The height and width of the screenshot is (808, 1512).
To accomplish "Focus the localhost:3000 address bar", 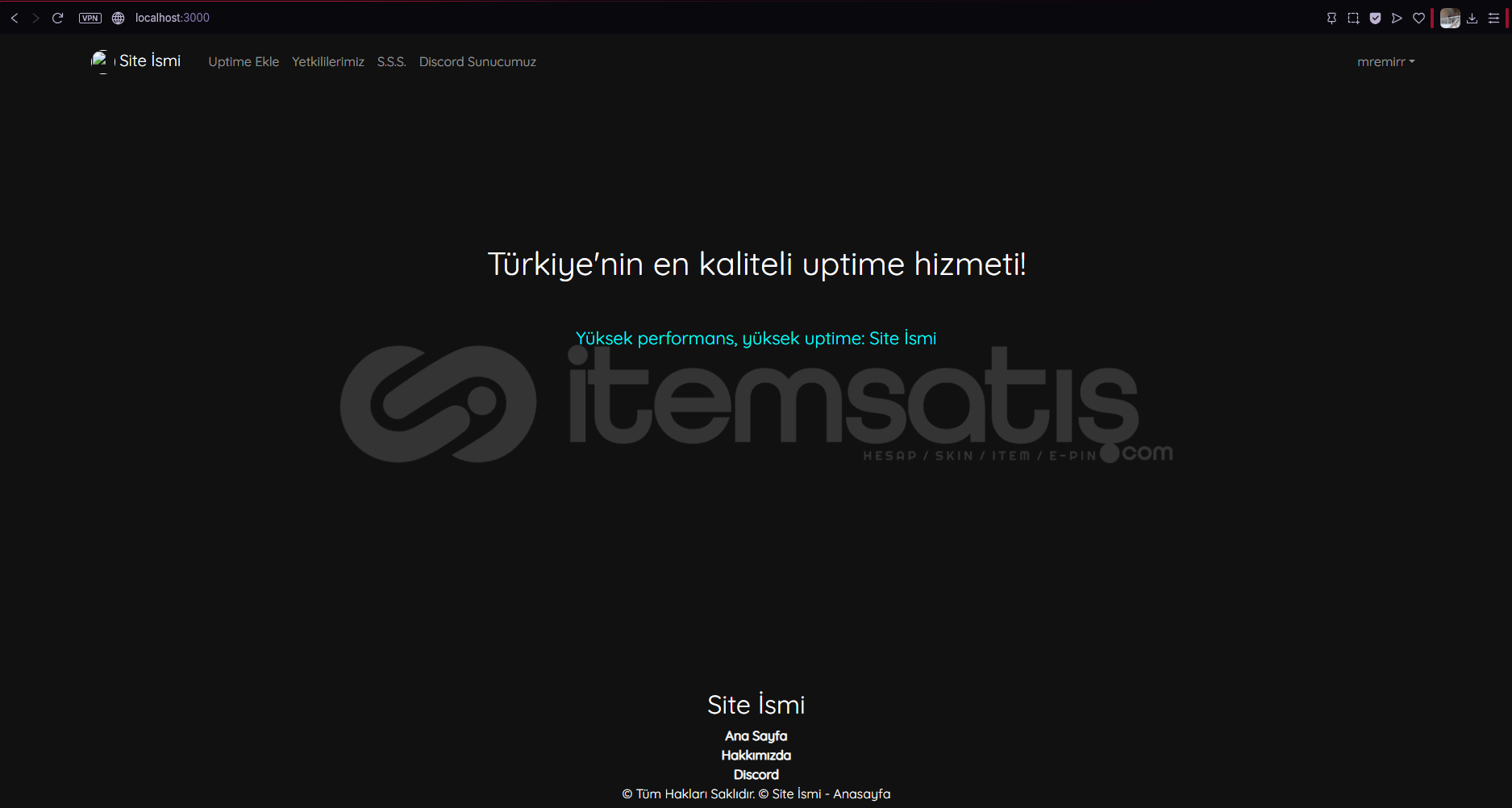I will pos(173,18).
